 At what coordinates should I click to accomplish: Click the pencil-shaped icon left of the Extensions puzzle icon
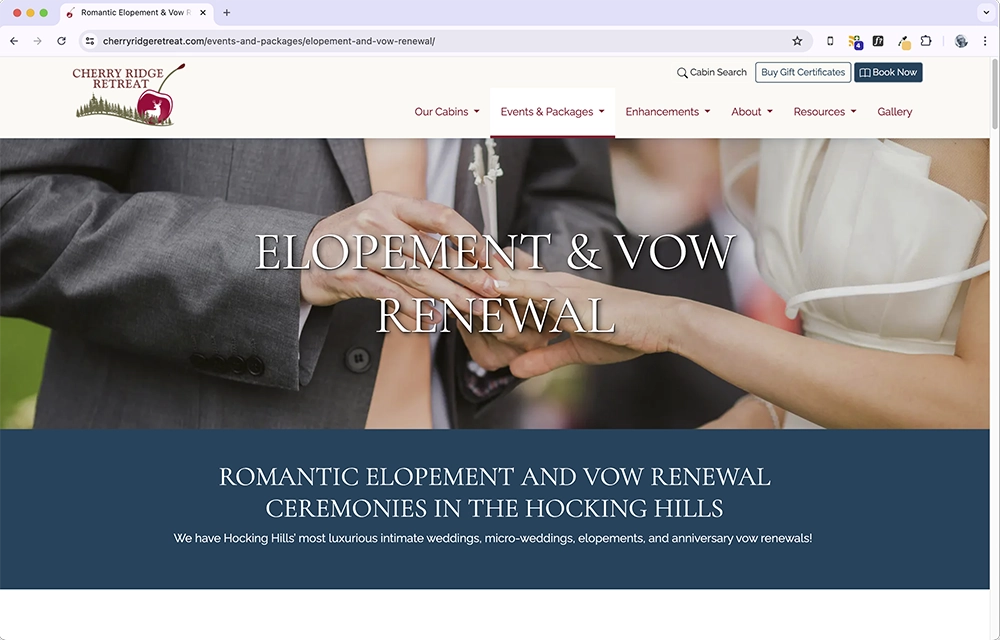tap(904, 41)
